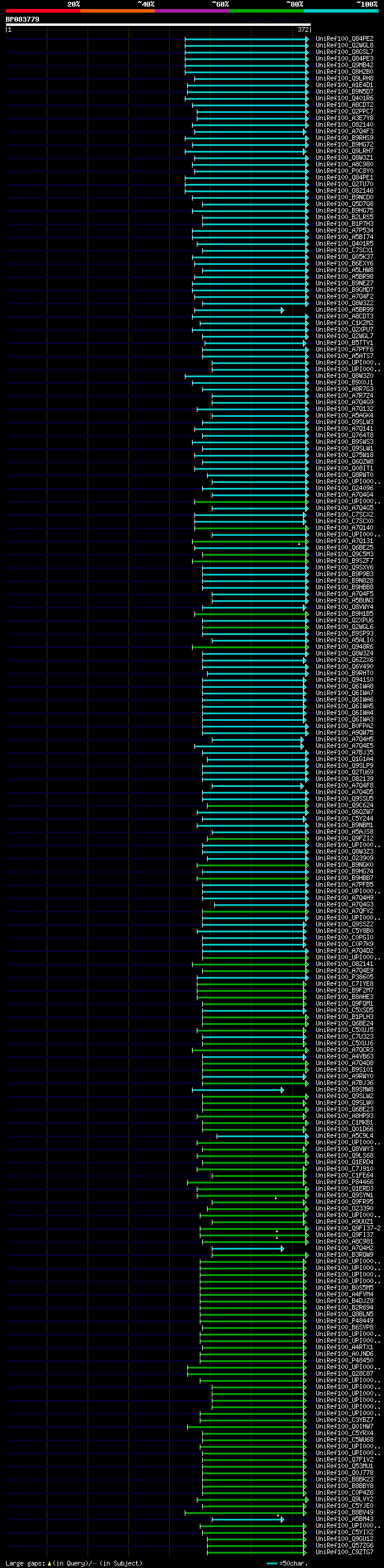This screenshot has height=1568, width=384.
Task: Click hit label UniRef100_Q28C87
Action: coord(344,1375)
